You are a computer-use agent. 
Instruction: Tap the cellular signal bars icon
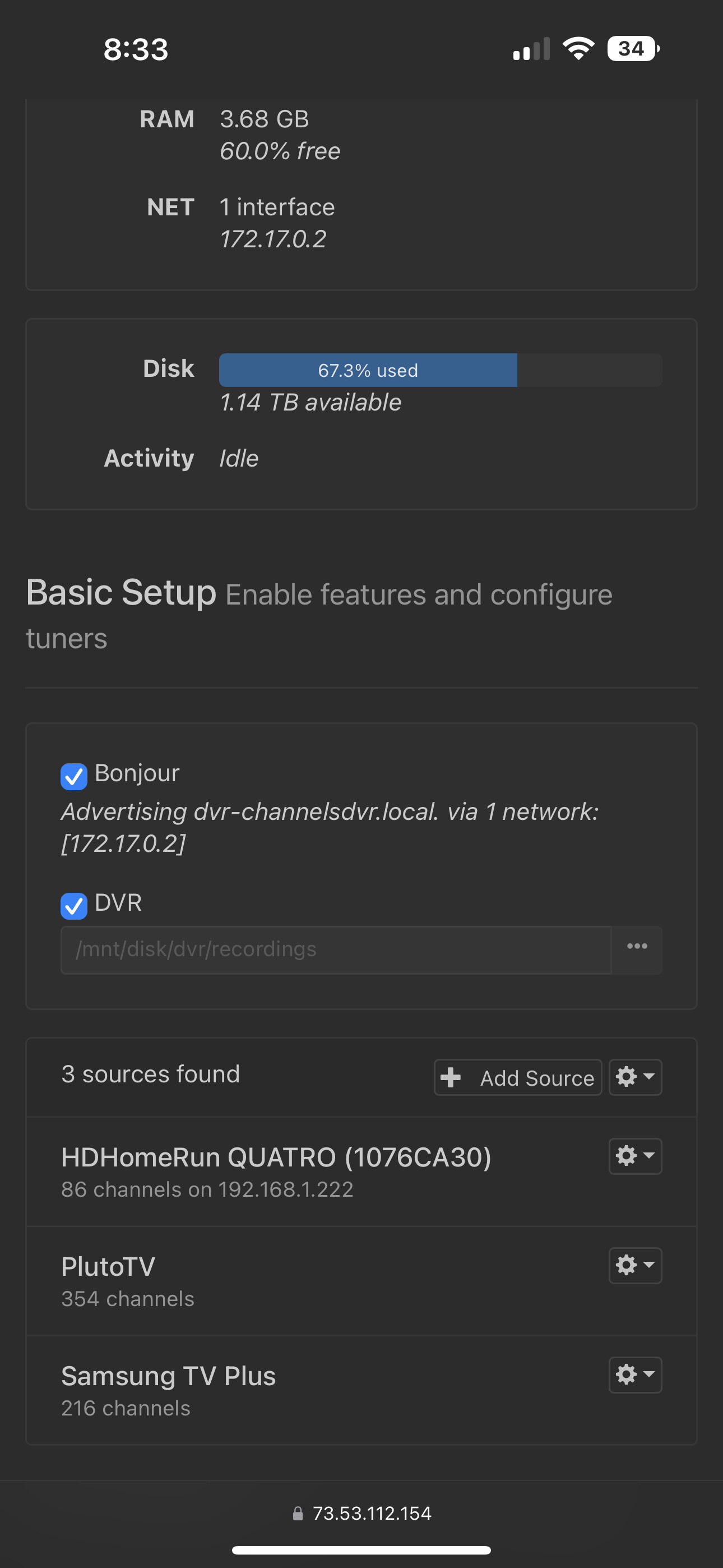pyautogui.click(x=531, y=50)
